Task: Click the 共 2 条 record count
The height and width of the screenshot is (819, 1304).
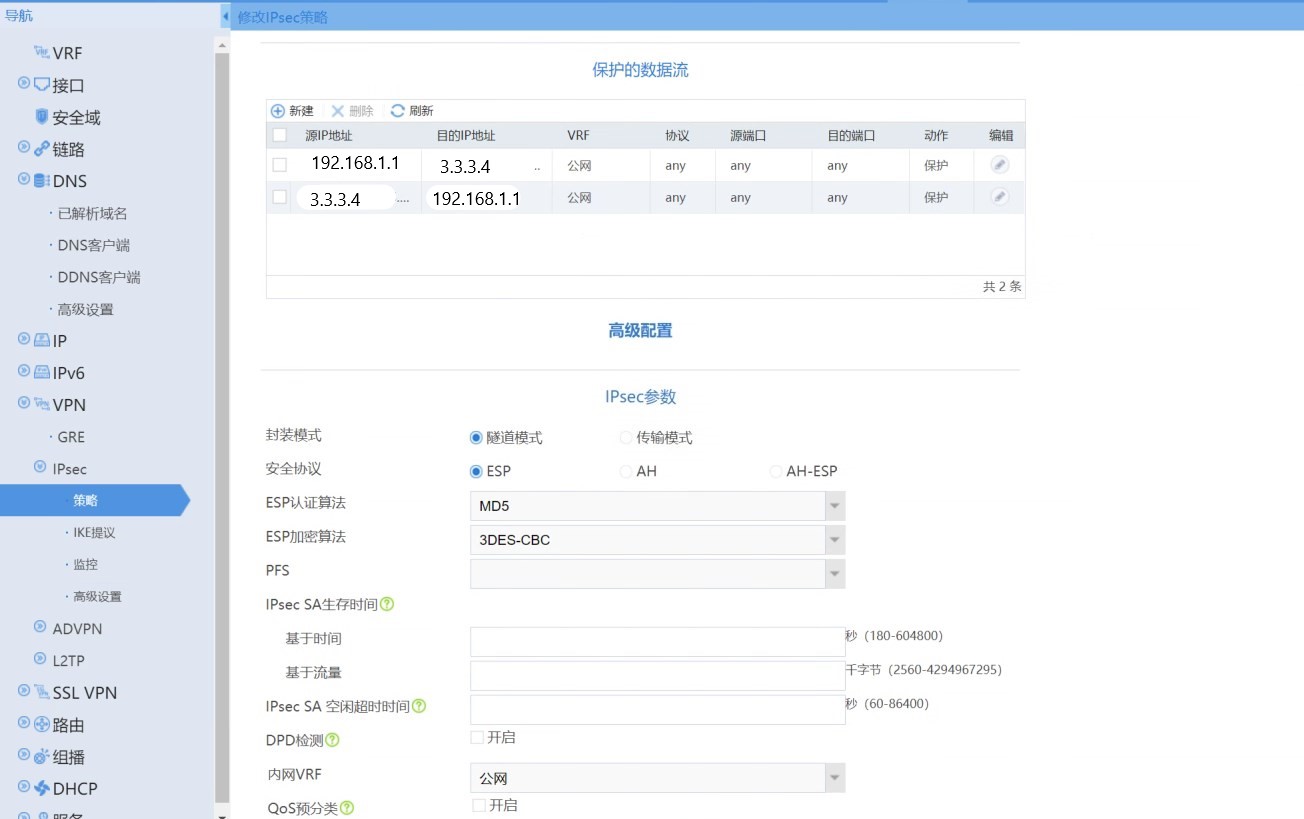Action: coord(1002,287)
